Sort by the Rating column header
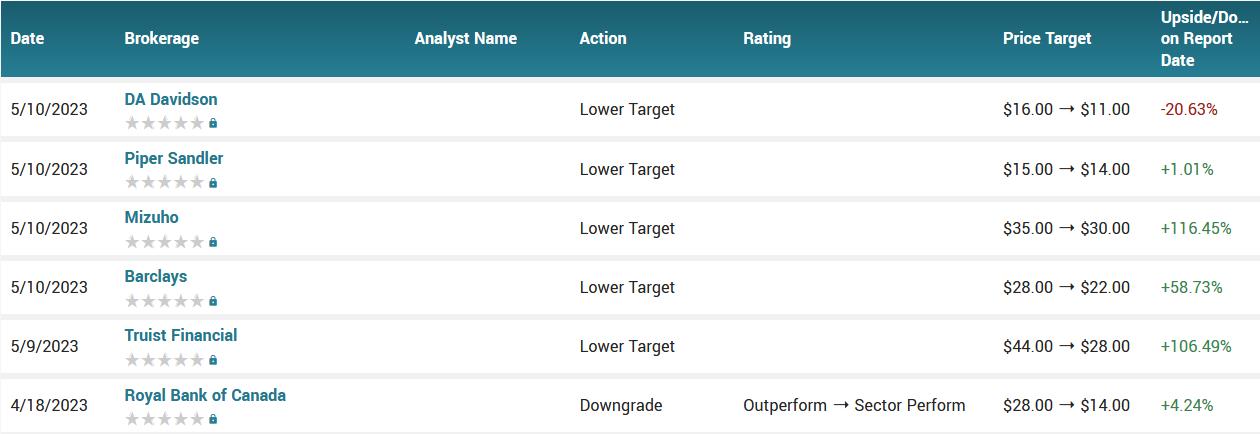Image resolution: width=1260 pixels, height=434 pixels. pyautogui.click(x=767, y=39)
